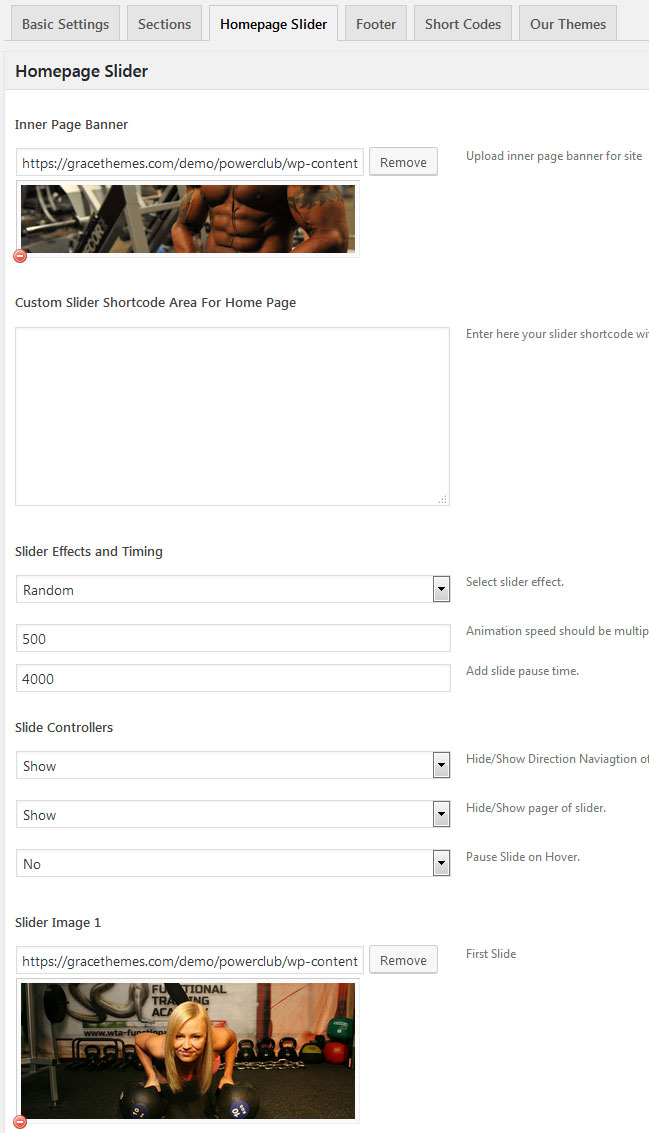649x1133 pixels.
Task: Click Remove button for Slider Image 1
Action: [403, 960]
